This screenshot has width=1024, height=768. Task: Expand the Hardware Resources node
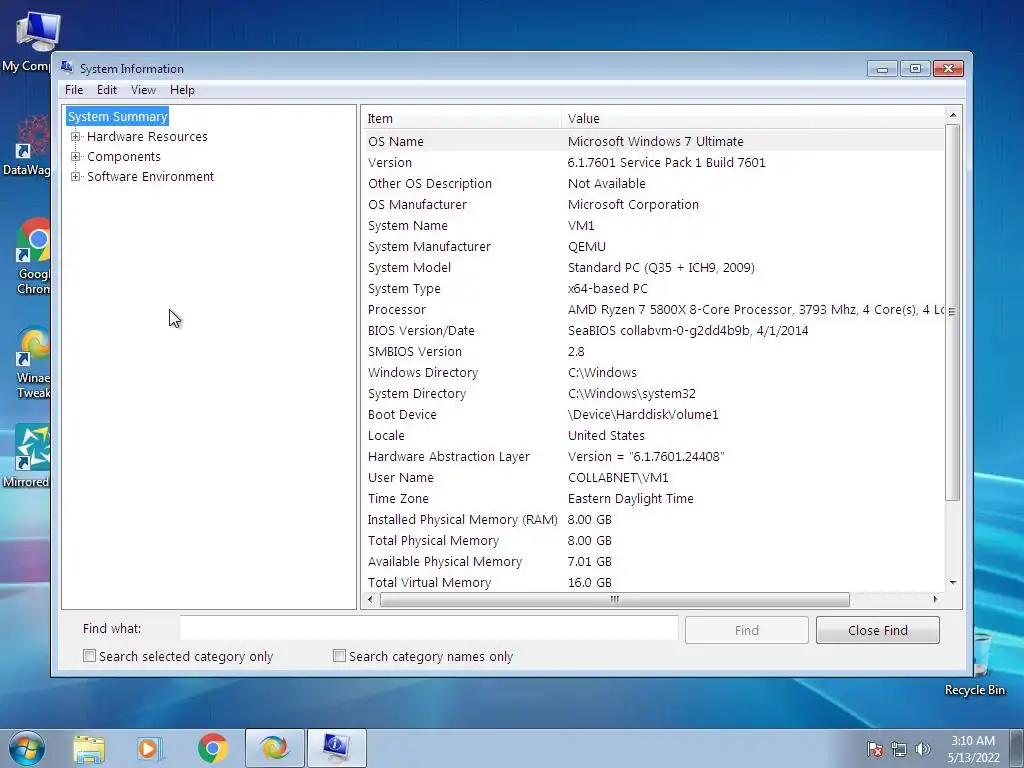tap(76, 136)
